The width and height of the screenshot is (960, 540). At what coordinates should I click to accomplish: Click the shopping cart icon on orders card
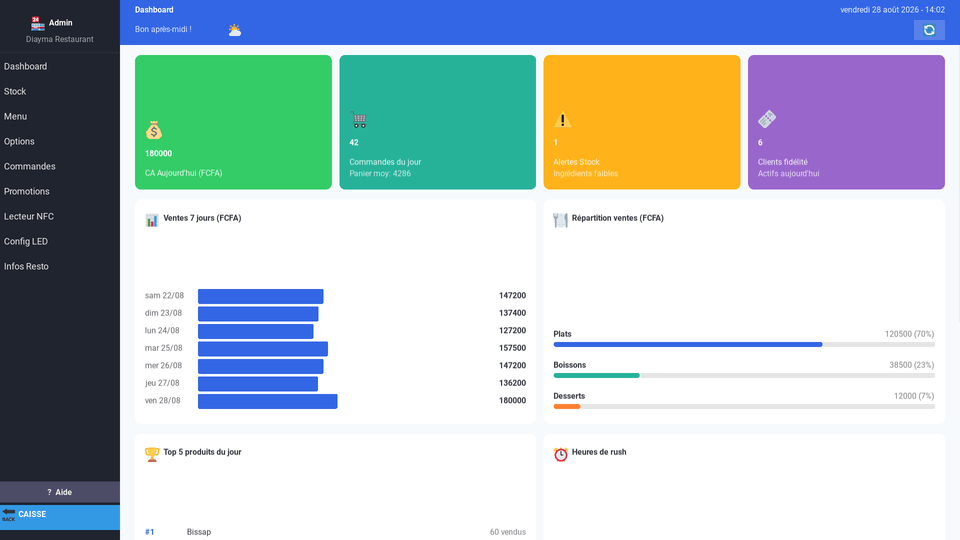click(x=359, y=119)
